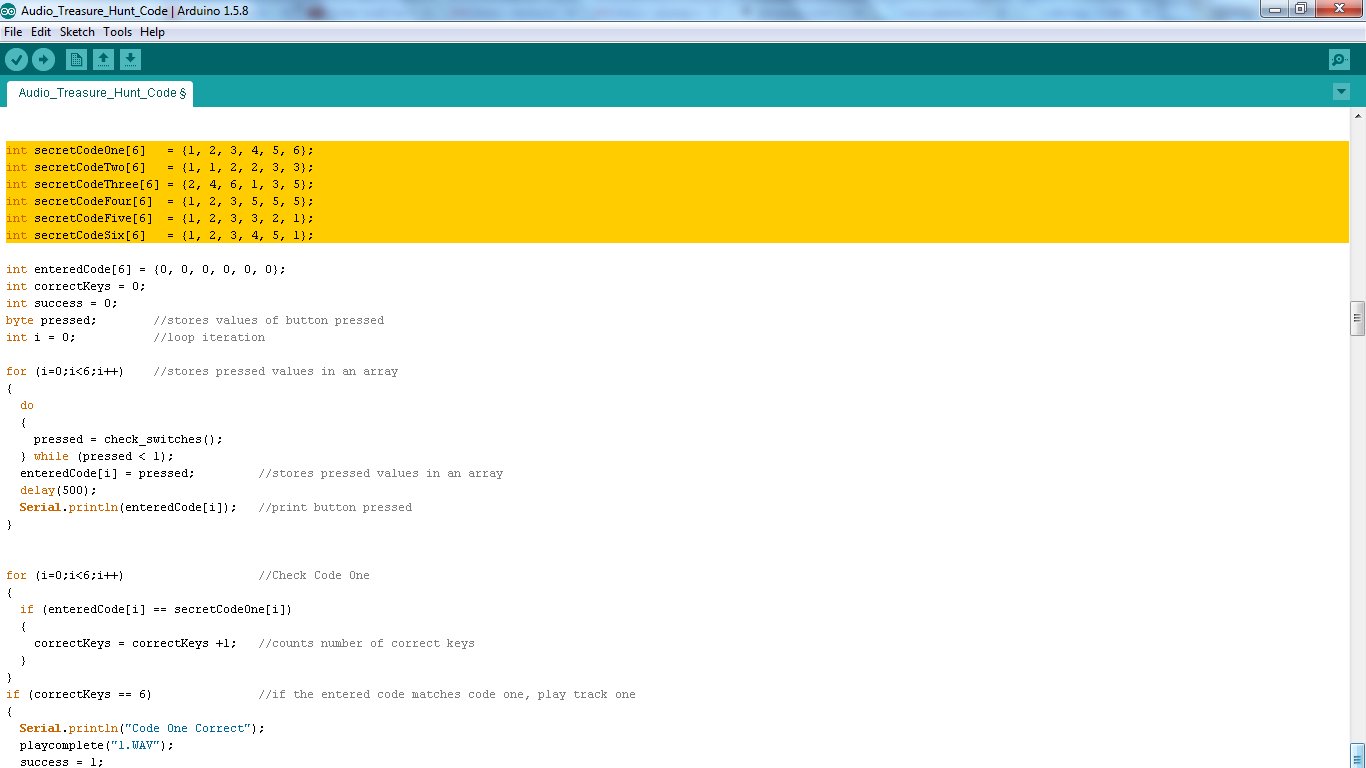Minimize the Arduino window
This screenshot has width=1366, height=768.
[1274, 9]
